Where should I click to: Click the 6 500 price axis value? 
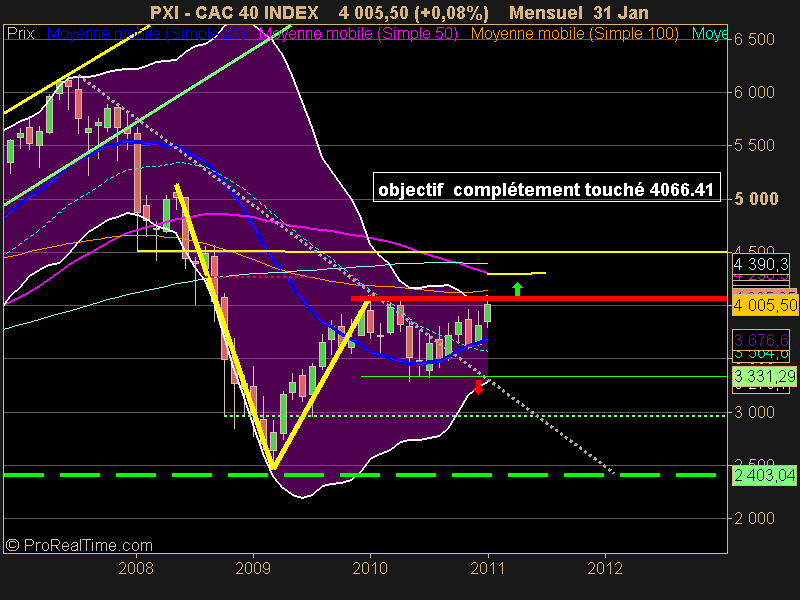[x=755, y=39]
